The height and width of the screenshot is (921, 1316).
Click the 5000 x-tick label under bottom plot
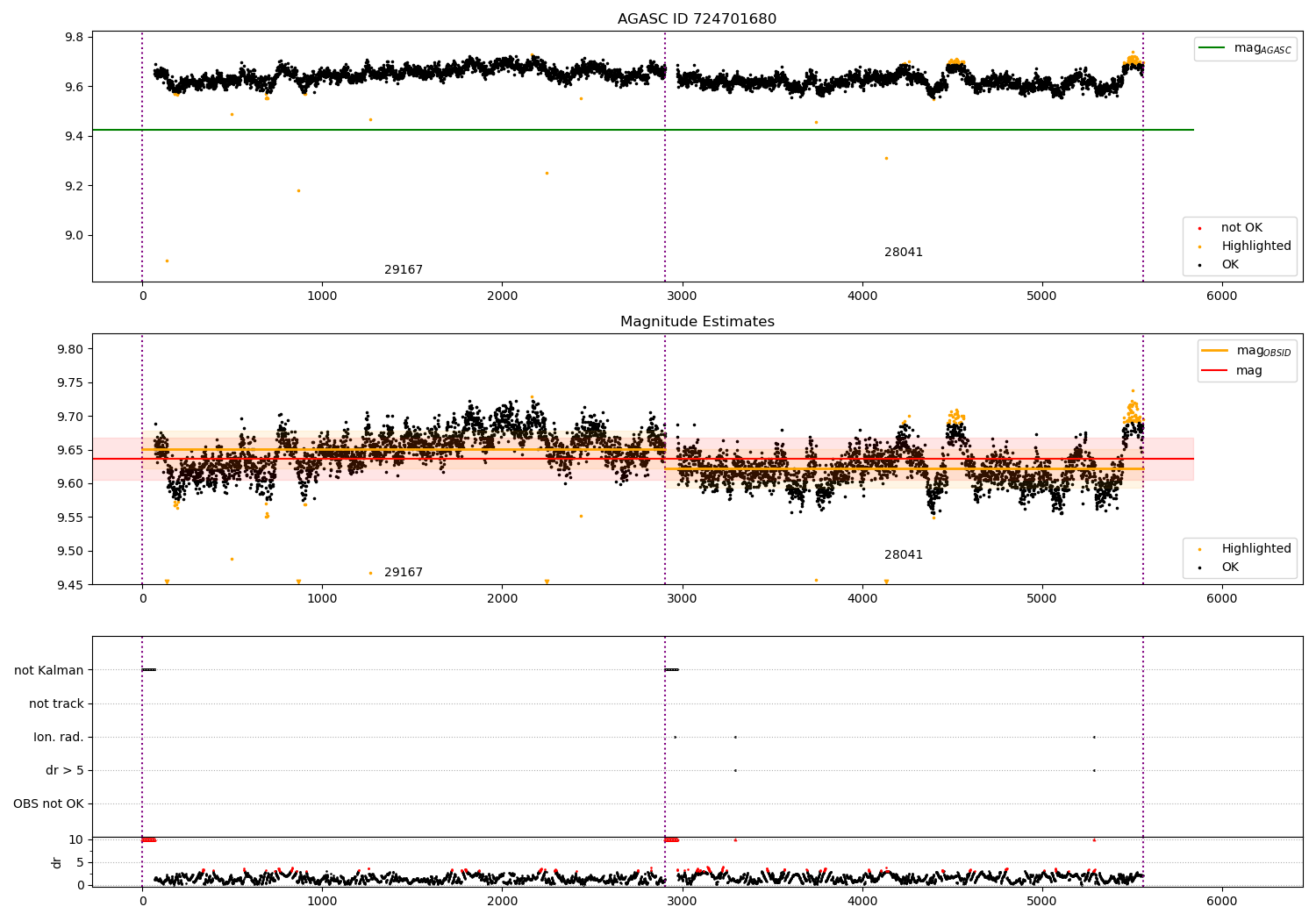coord(1042,901)
